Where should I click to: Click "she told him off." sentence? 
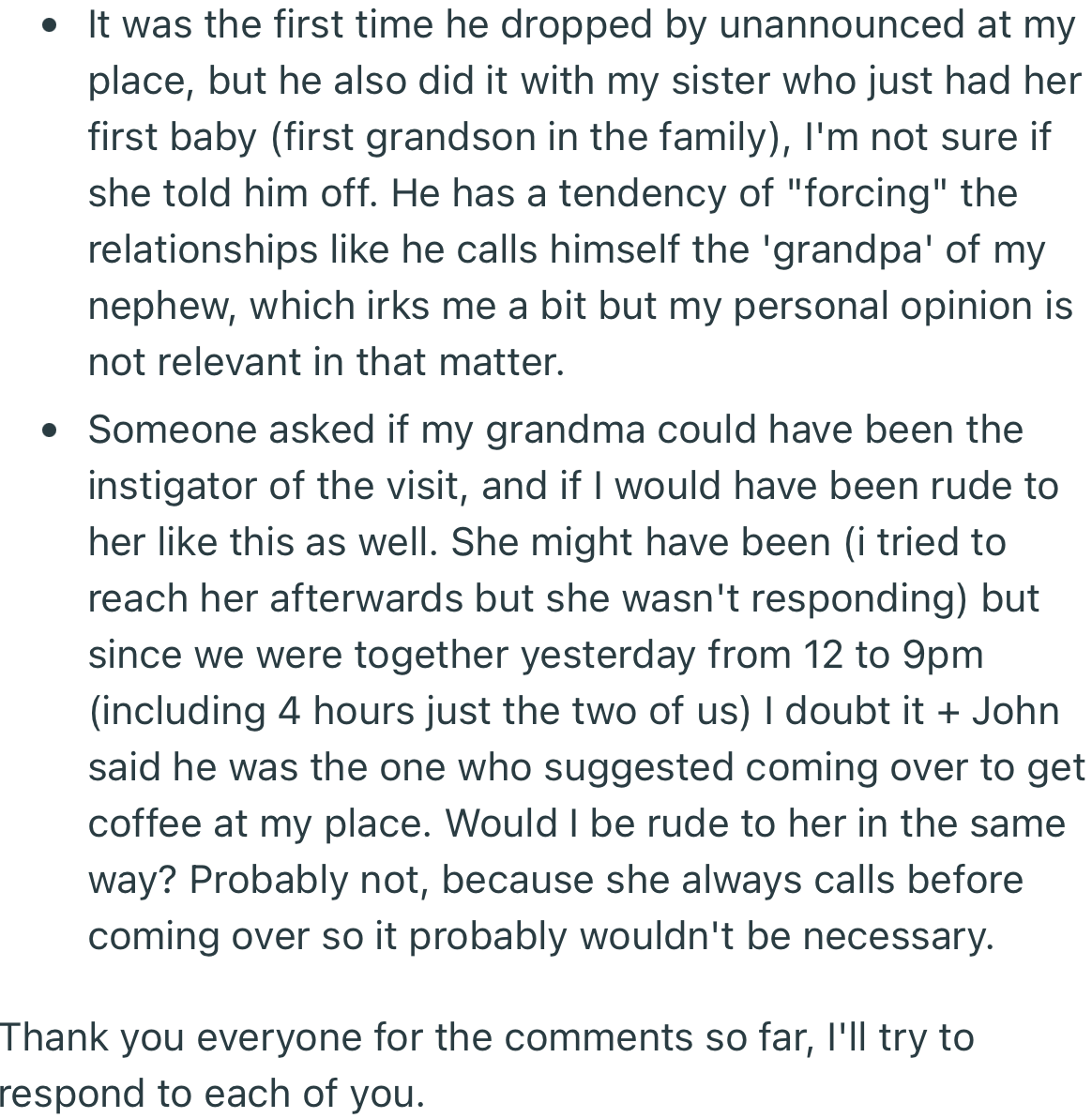[x=234, y=193]
